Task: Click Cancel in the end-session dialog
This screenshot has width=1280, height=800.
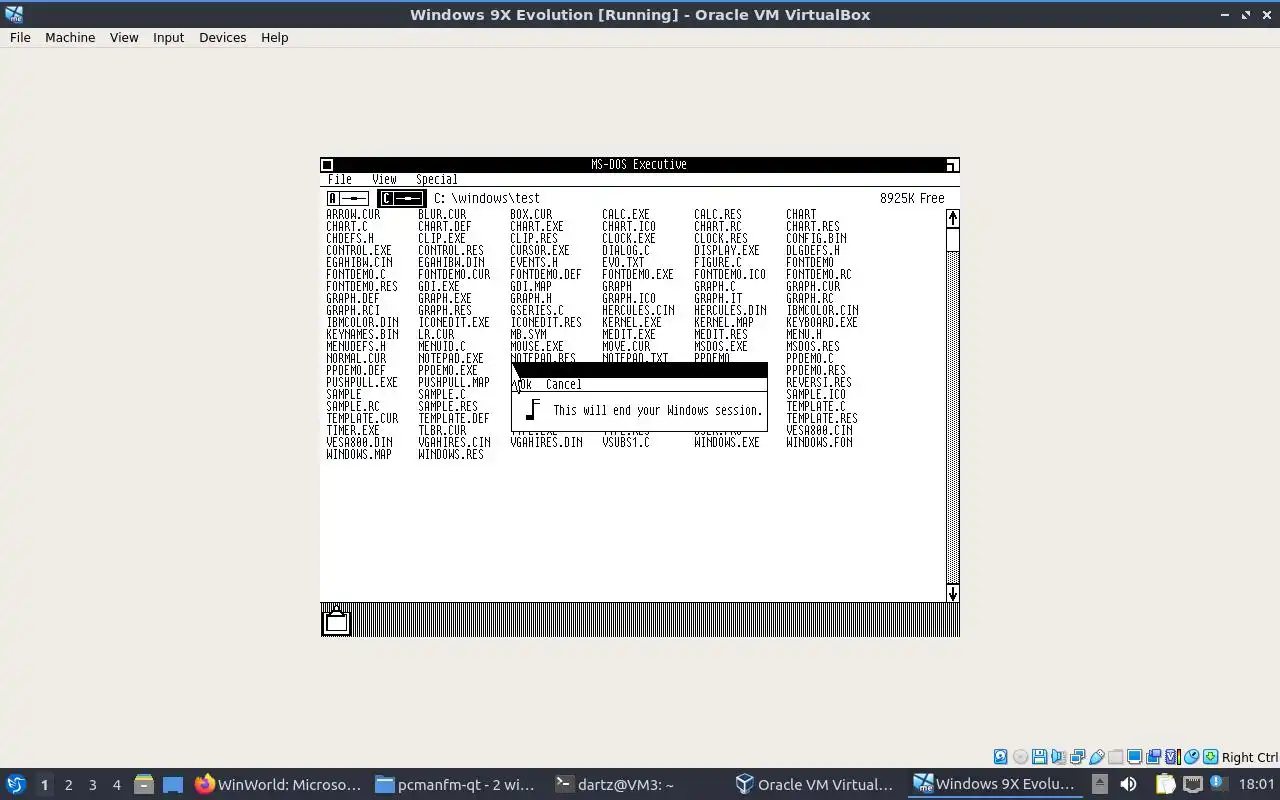Action: [563, 384]
